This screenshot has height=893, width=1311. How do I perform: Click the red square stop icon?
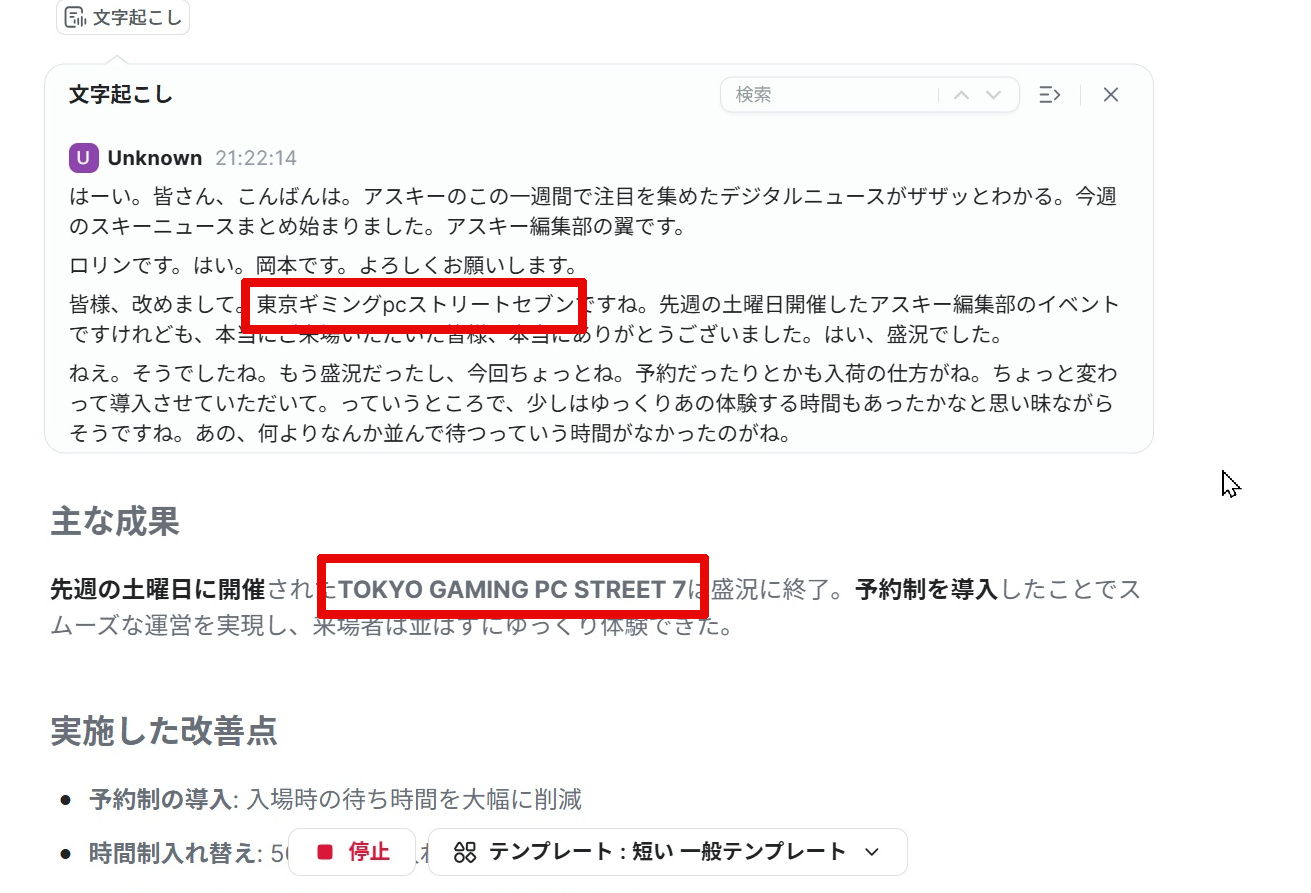click(x=325, y=852)
